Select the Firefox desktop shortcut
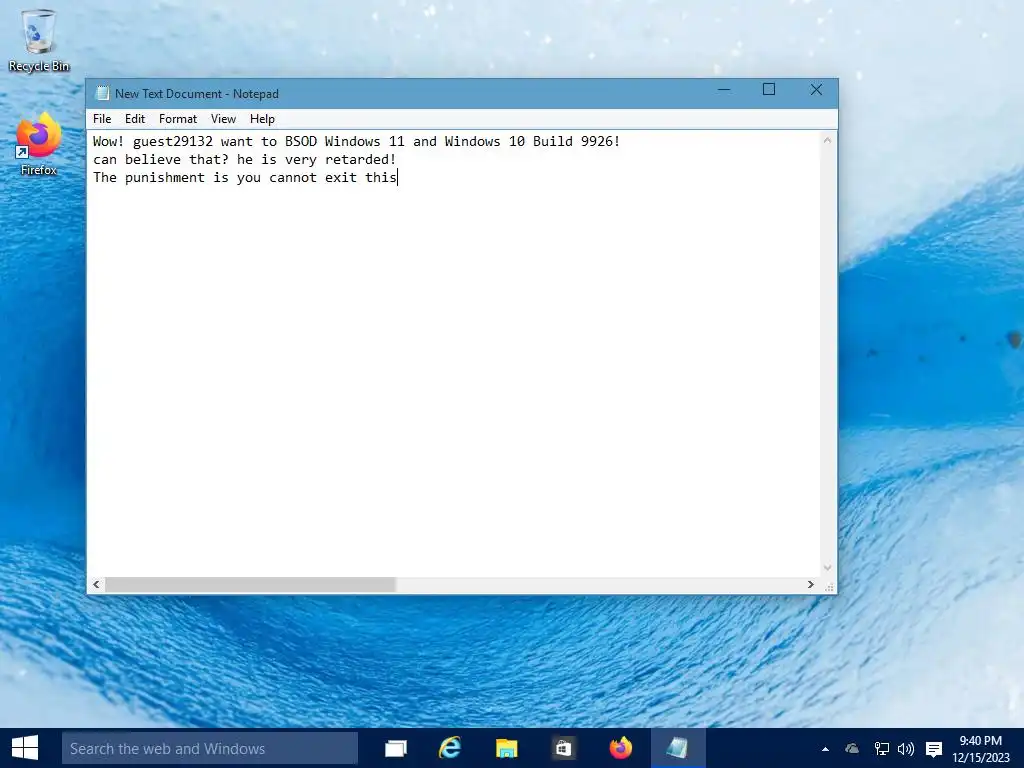The height and width of the screenshot is (768, 1024). (x=39, y=144)
